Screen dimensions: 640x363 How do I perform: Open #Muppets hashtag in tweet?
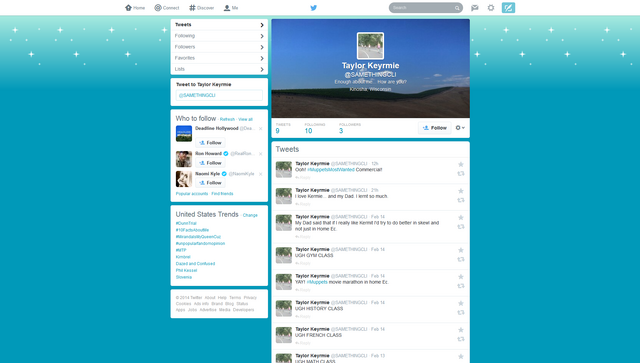(x=317, y=282)
